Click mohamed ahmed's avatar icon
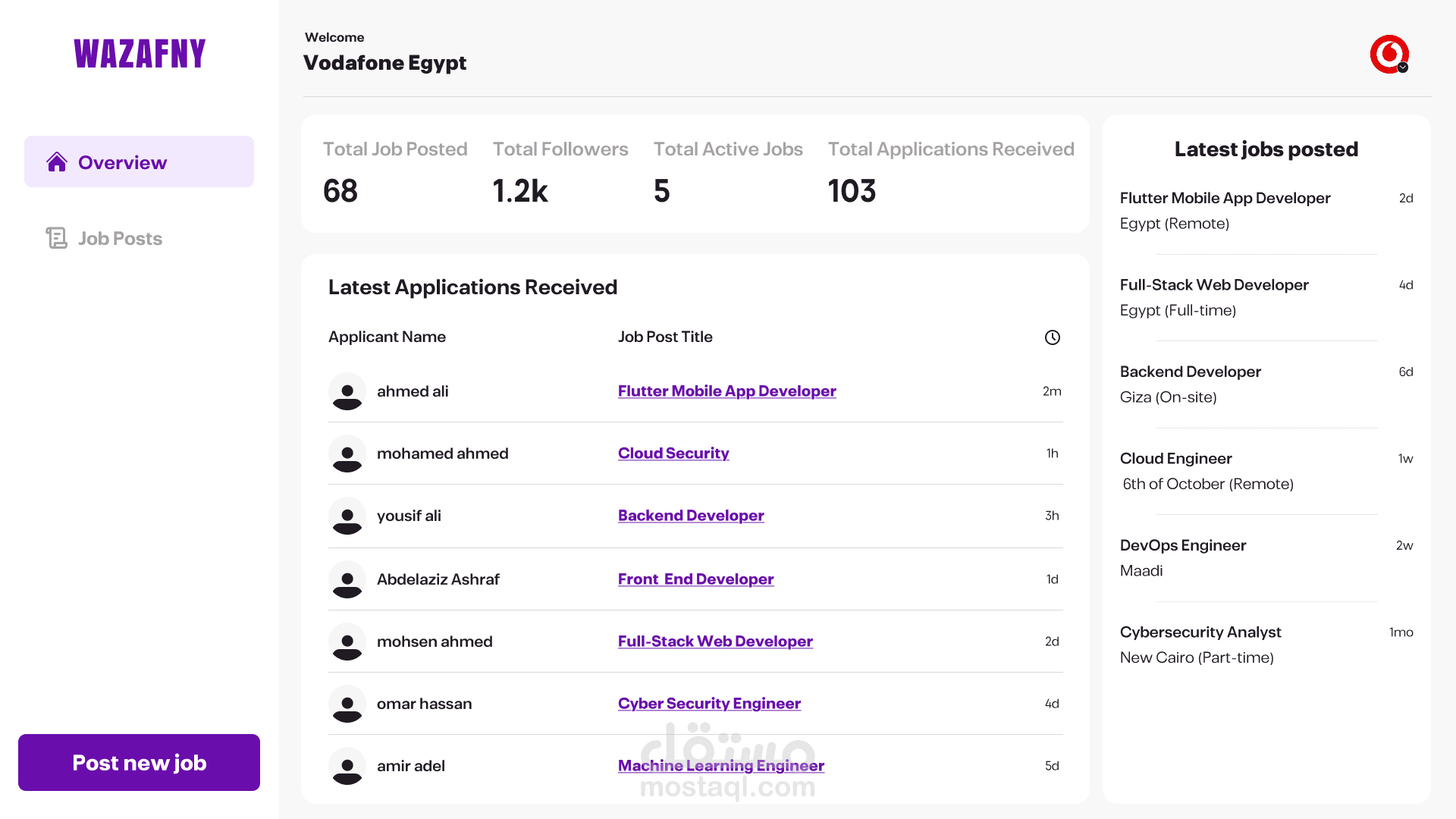This screenshot has width=1456, height=819. pyautogui.click(x=347, y=454)
